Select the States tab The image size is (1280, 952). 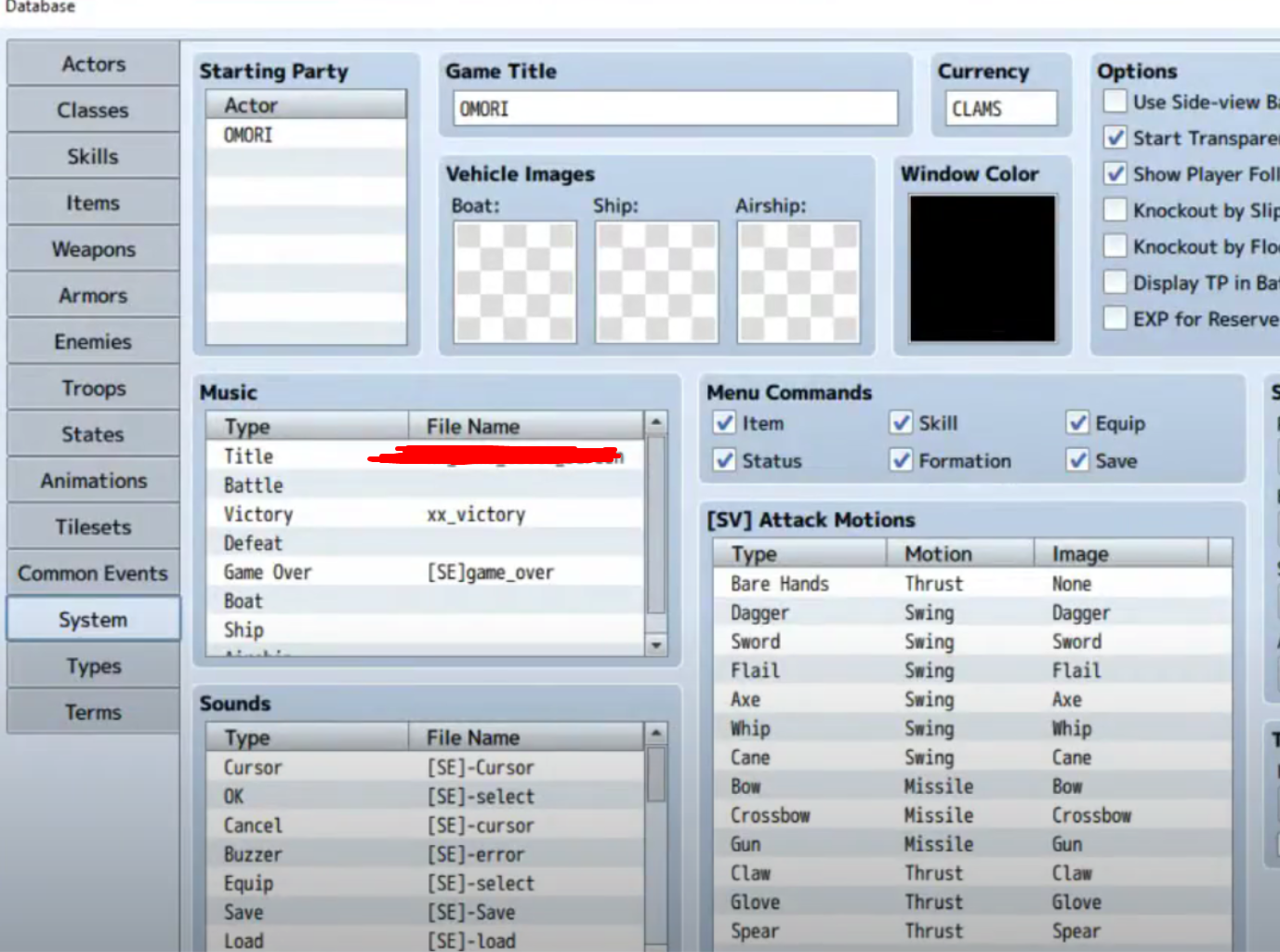(x=93, y=434)
